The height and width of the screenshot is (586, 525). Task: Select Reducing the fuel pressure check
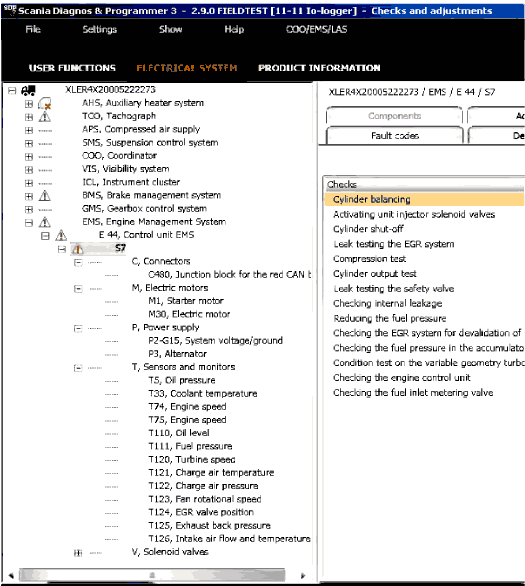390,318
